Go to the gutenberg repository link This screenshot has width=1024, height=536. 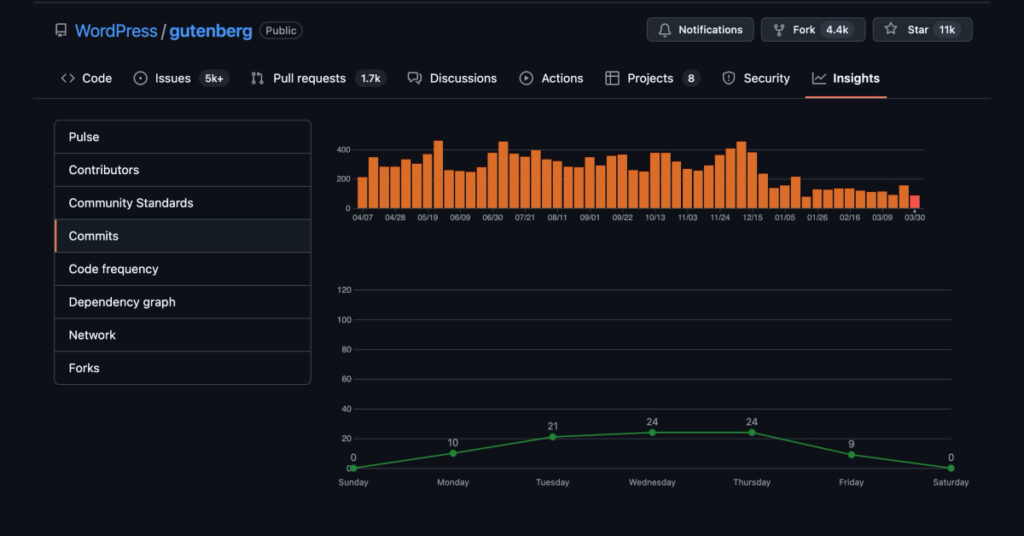[210, 31]
